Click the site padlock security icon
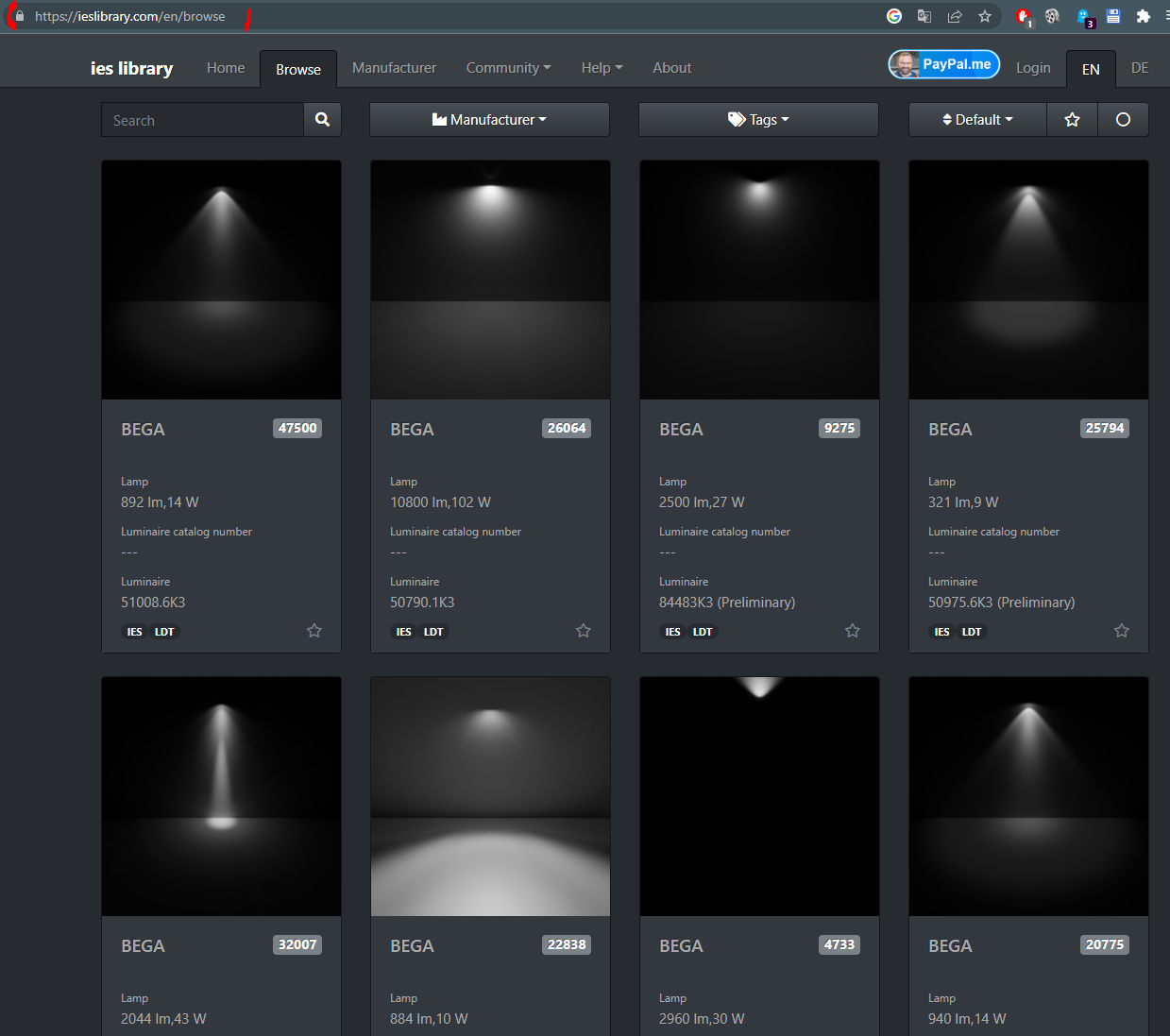The image size is (1170, 1036). (x=19, y=16)
